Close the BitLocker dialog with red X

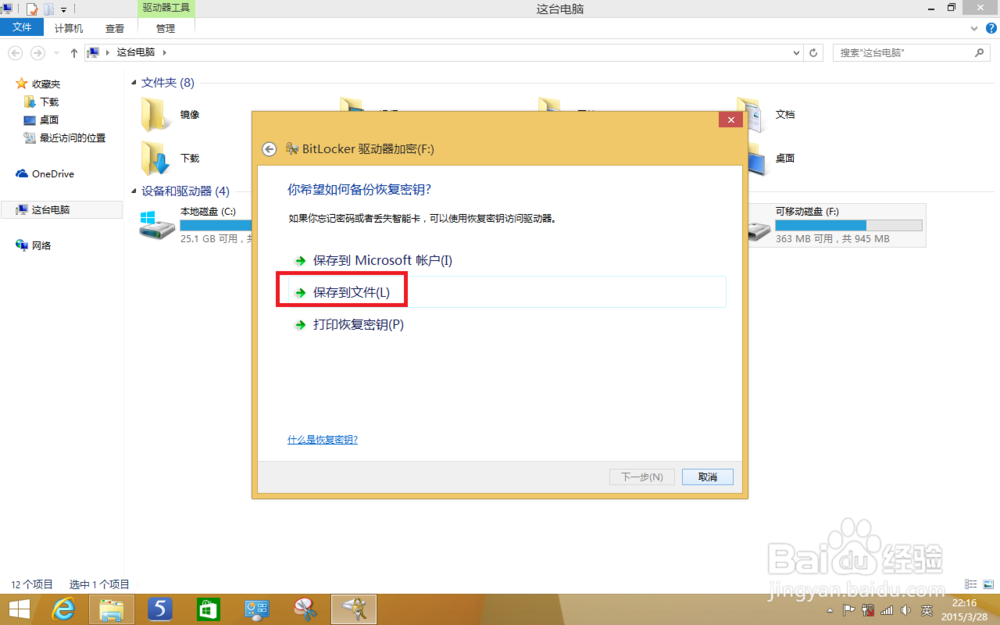(x=731, y=119)
